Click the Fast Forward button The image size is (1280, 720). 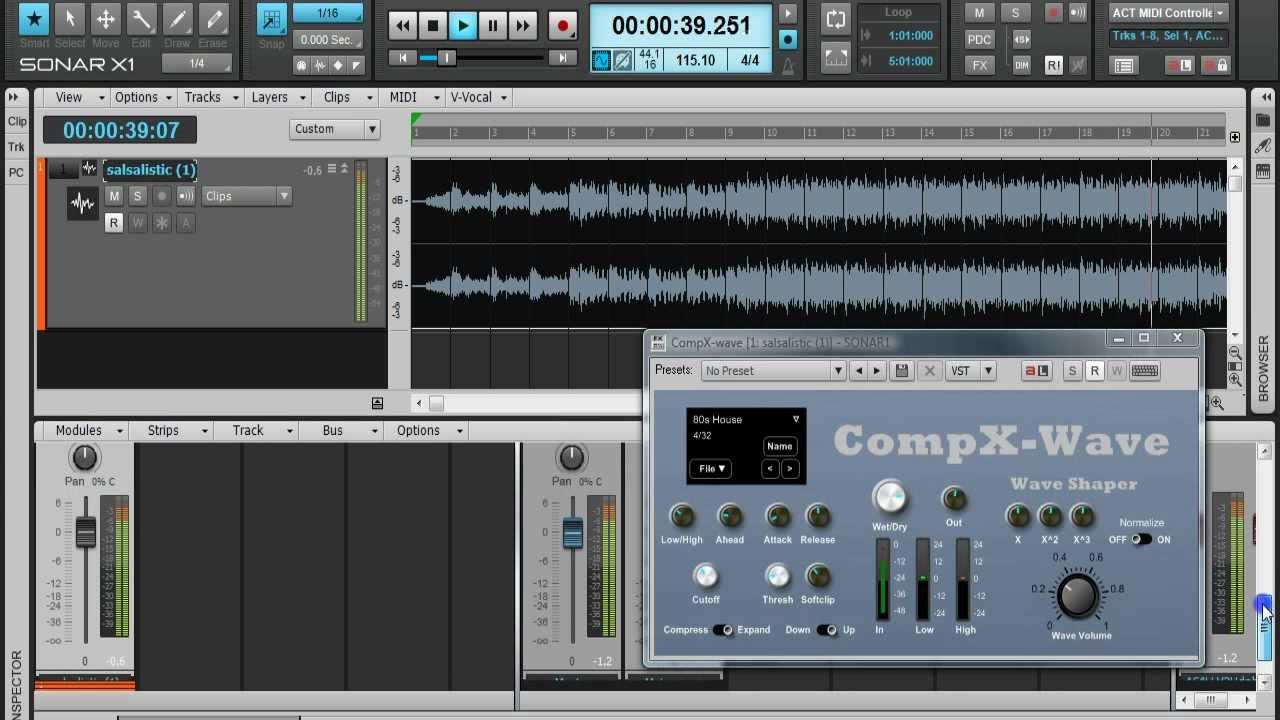[522, 26]
